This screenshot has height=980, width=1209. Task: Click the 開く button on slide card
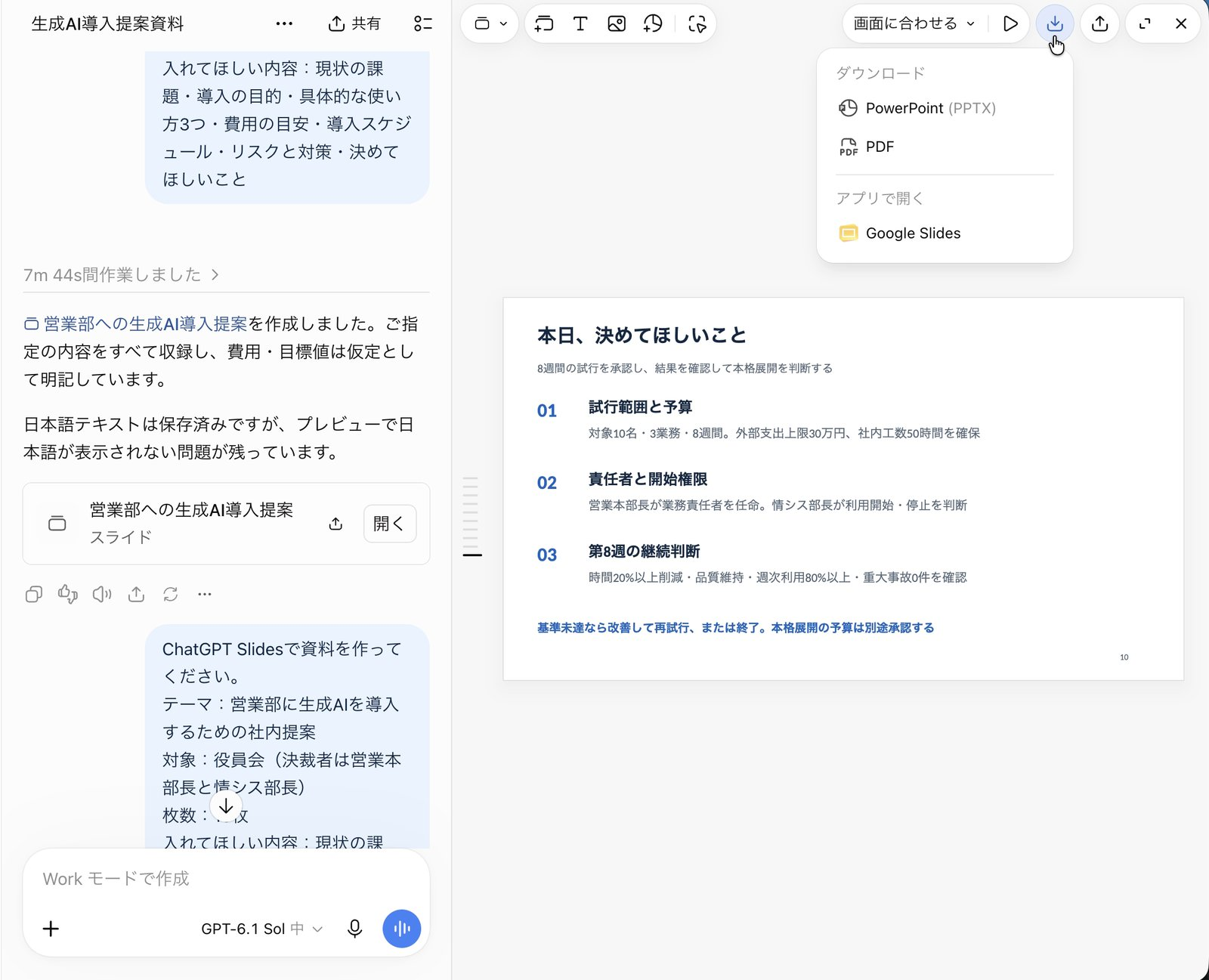click(x=389, y=524)
